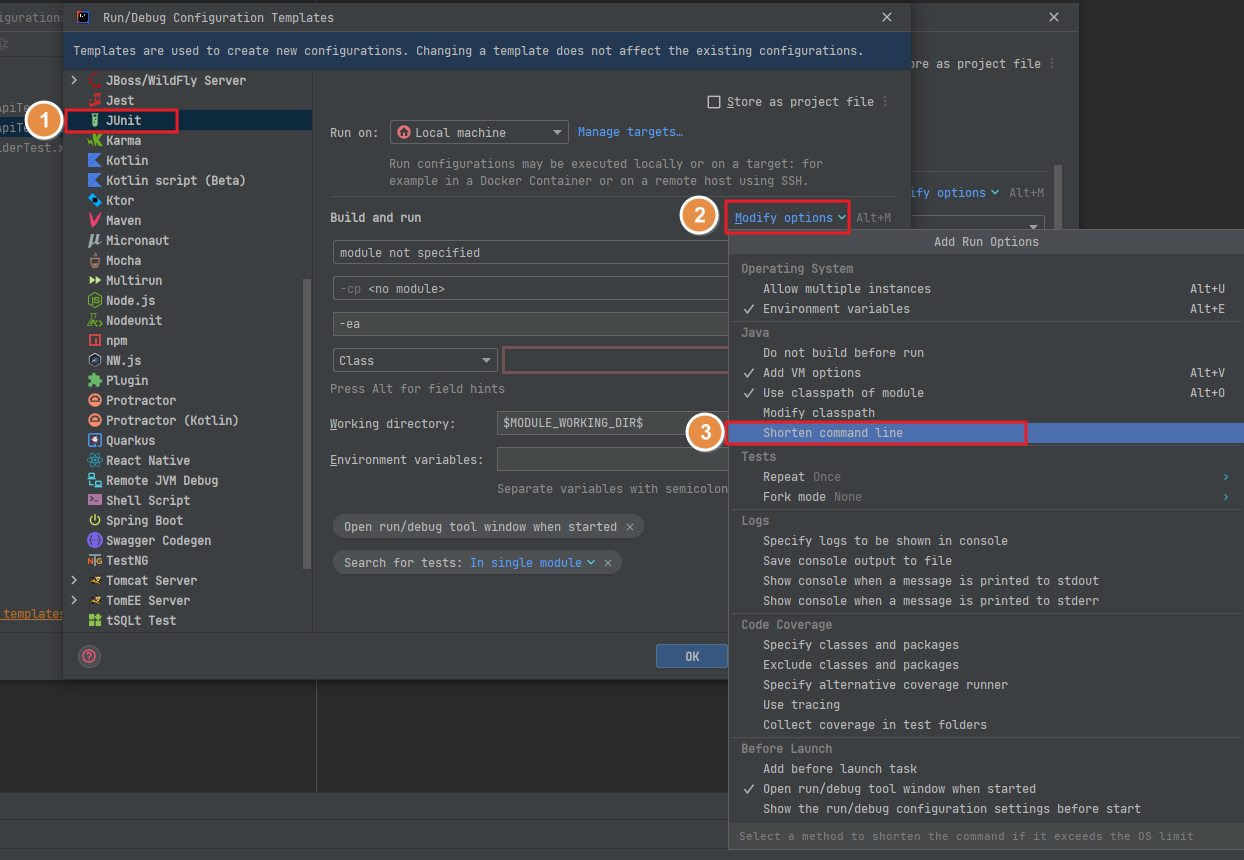Viewport: 1244px width, 860px height.
Task: Click the class name input field
Action: coord(616,361)
